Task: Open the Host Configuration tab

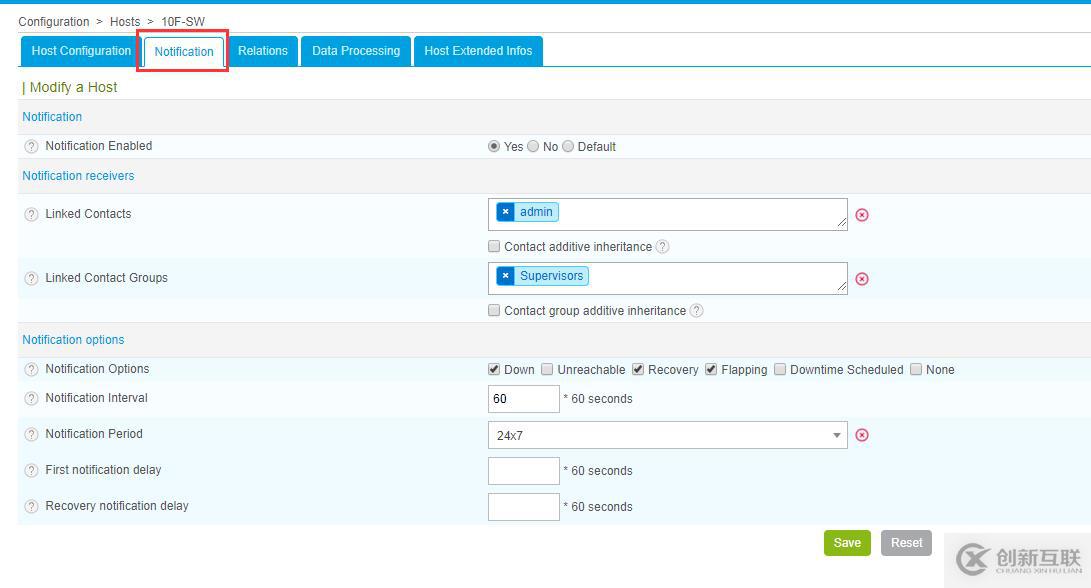Action: 81,51
